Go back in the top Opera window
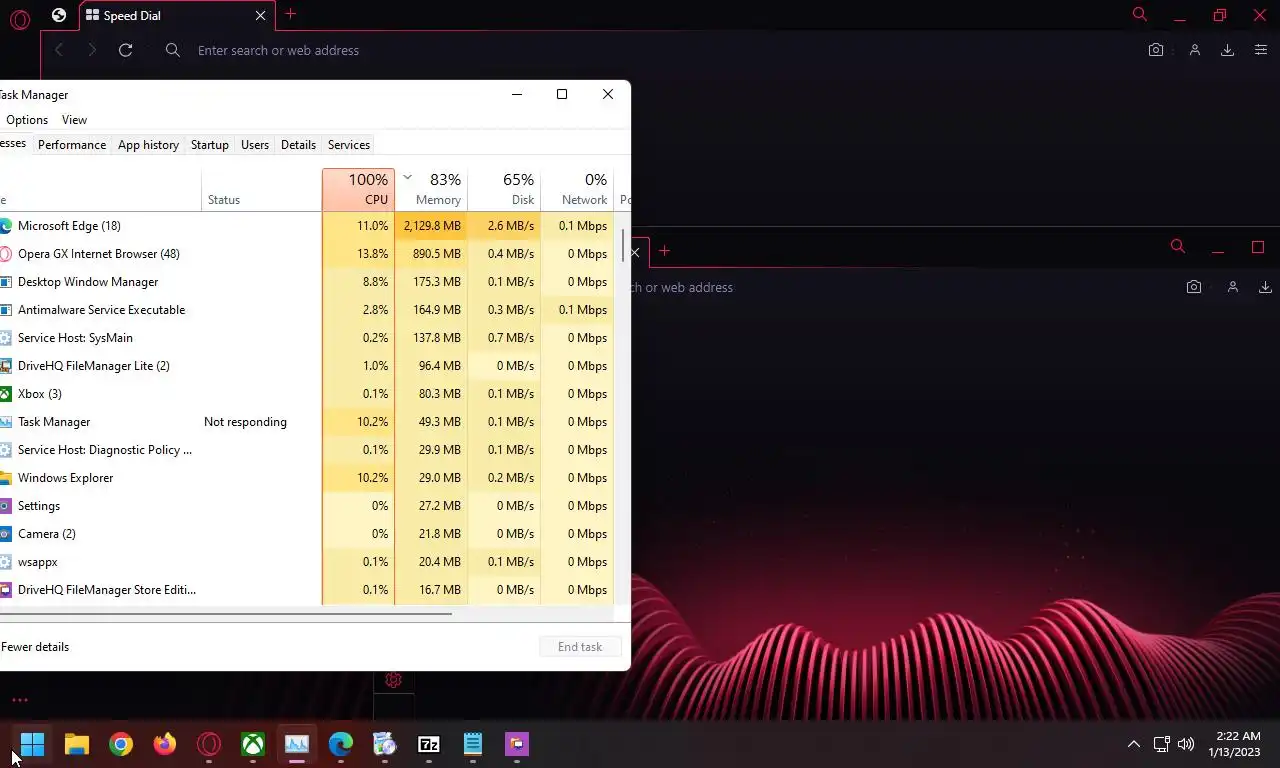The image size is (1280, 768). click(59, 50)
